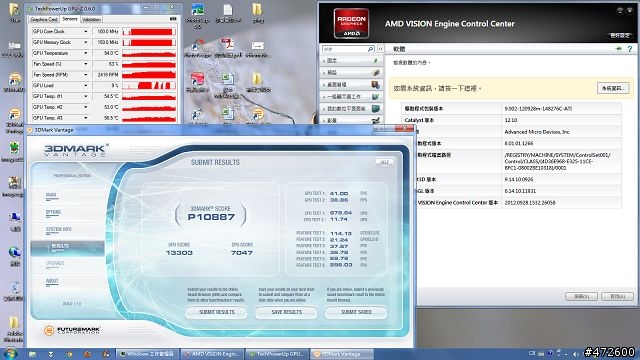Select ABOUT in 3DMark Vantage sidebar
The width and height of the screenshot is (640, 360).
point(52,281)
